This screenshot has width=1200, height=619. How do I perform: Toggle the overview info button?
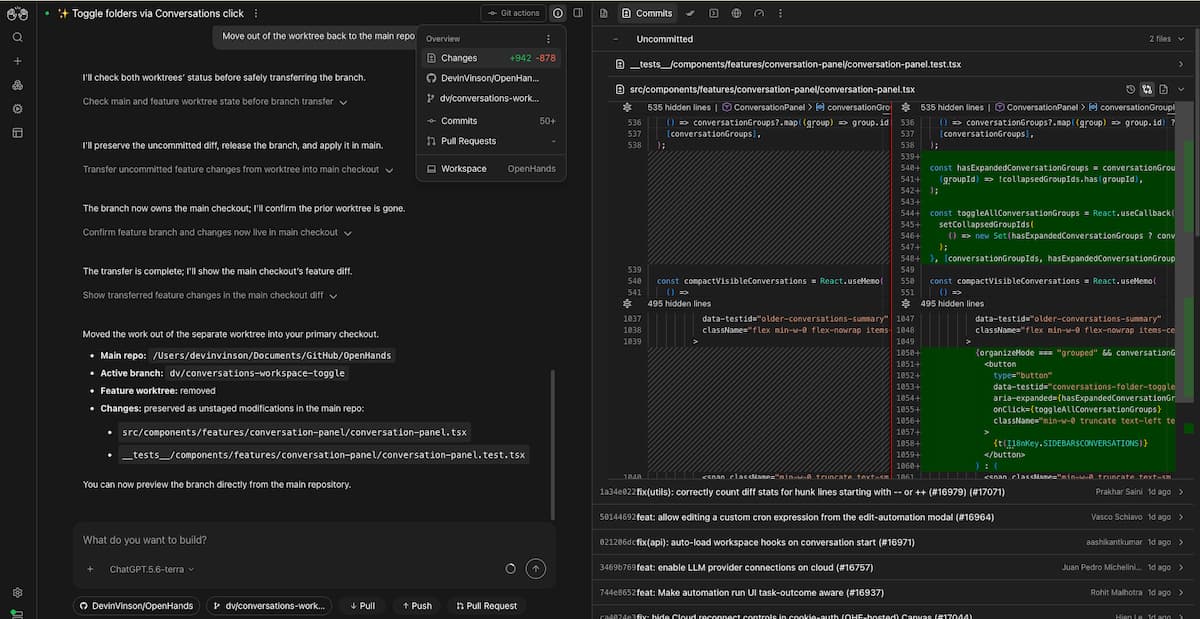pyautogui.click(x=557, y=13)
